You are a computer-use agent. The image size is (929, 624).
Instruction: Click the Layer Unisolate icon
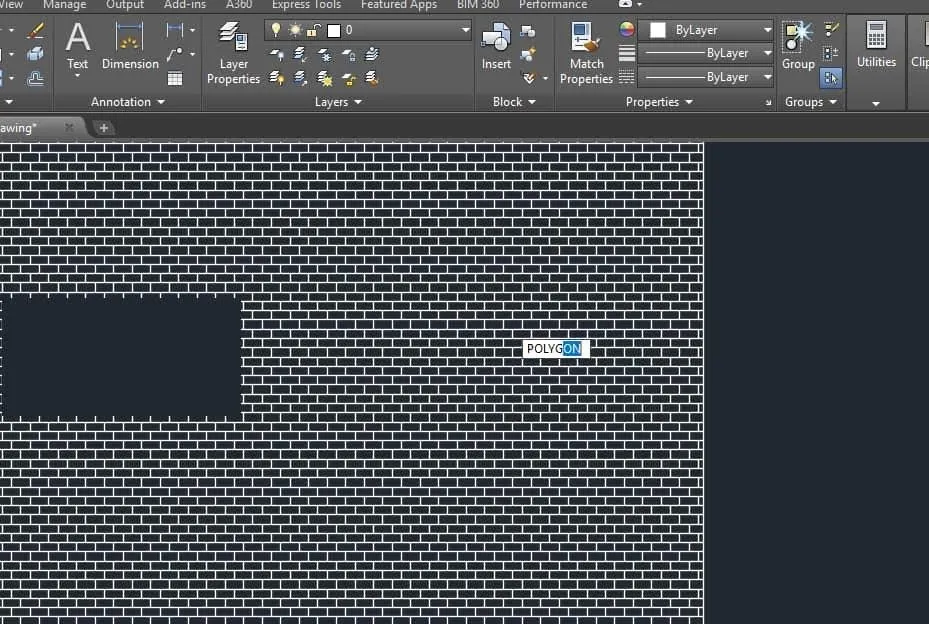coord(300,78)
